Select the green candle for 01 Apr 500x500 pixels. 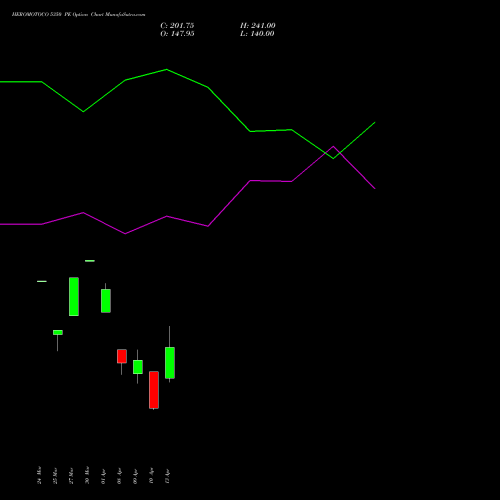pos(106,301)
